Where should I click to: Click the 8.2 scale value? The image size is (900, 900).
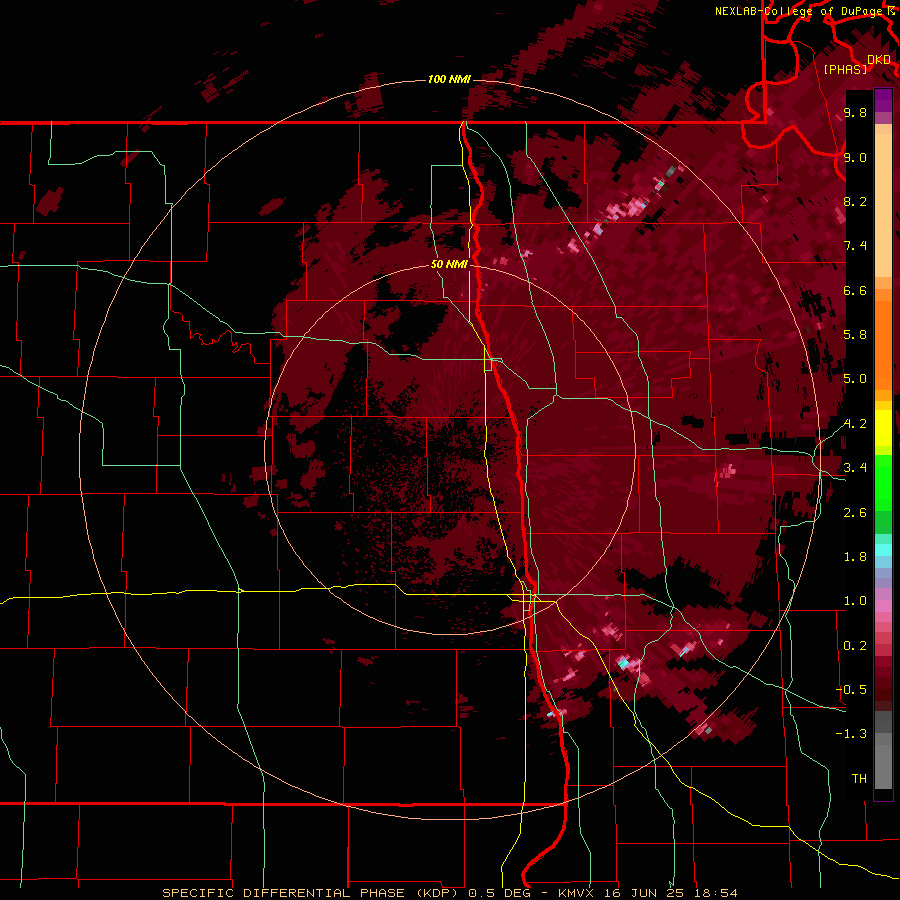855,201
